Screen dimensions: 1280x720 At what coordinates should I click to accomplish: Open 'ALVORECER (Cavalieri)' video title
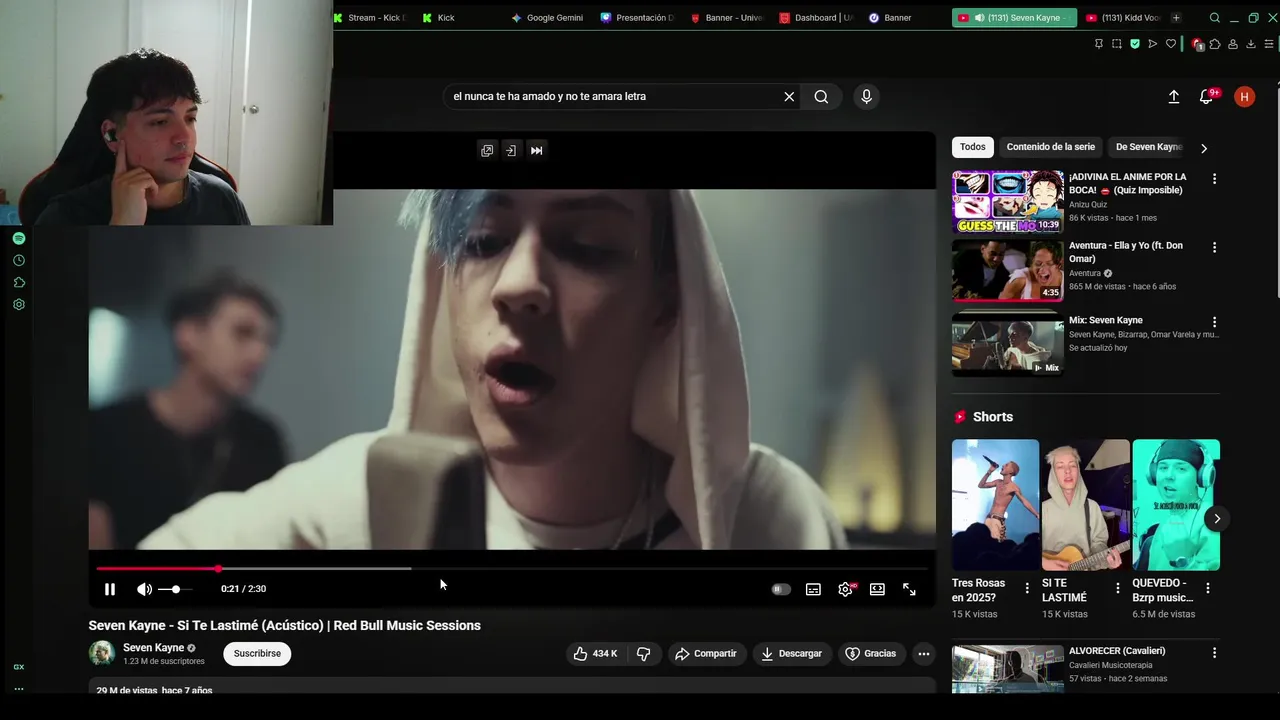click(1117, 651)
